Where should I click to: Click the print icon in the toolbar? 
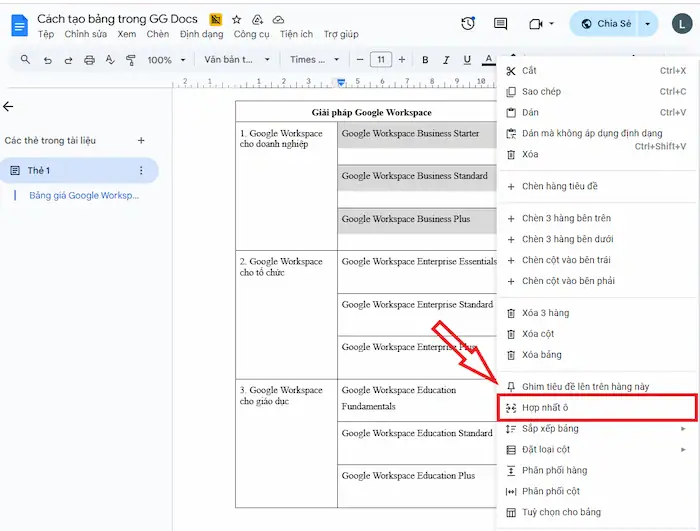90,60
